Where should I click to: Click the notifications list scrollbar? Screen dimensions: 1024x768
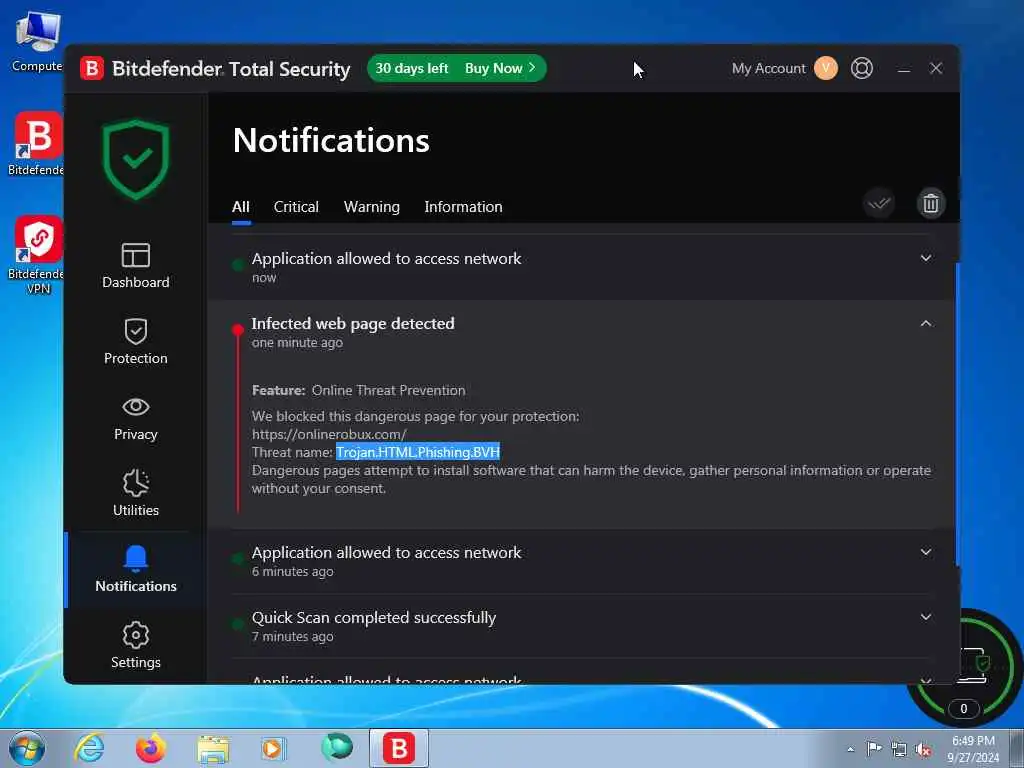point(957,414)
